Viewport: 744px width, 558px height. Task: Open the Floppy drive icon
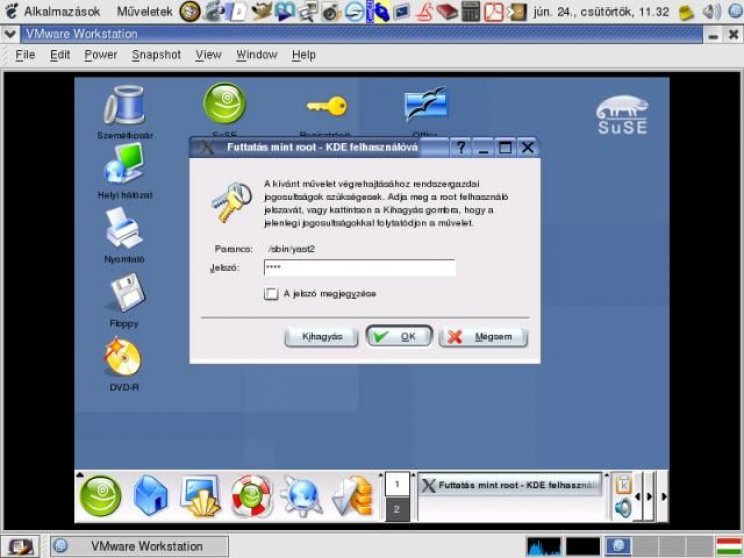click(x=127, y=292)
